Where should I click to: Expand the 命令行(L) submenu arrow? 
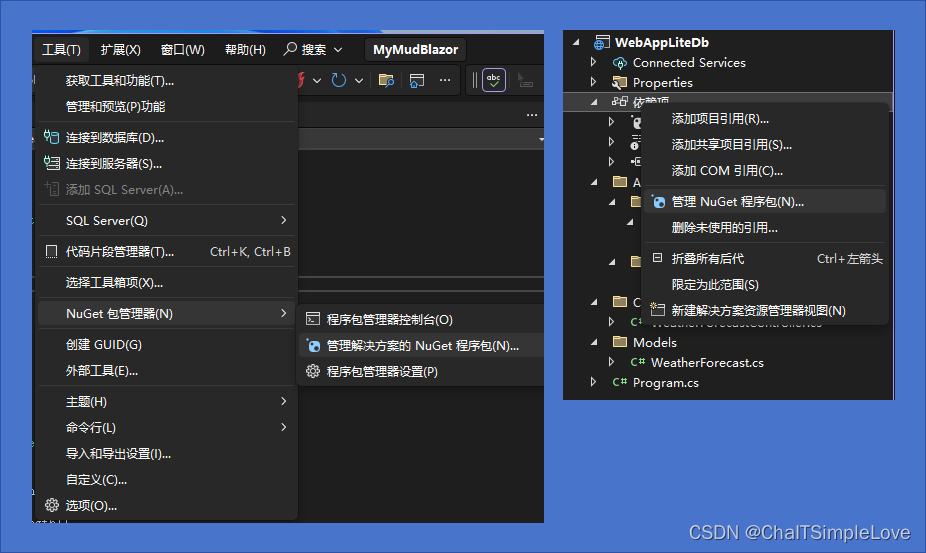[x=283, y=427]
